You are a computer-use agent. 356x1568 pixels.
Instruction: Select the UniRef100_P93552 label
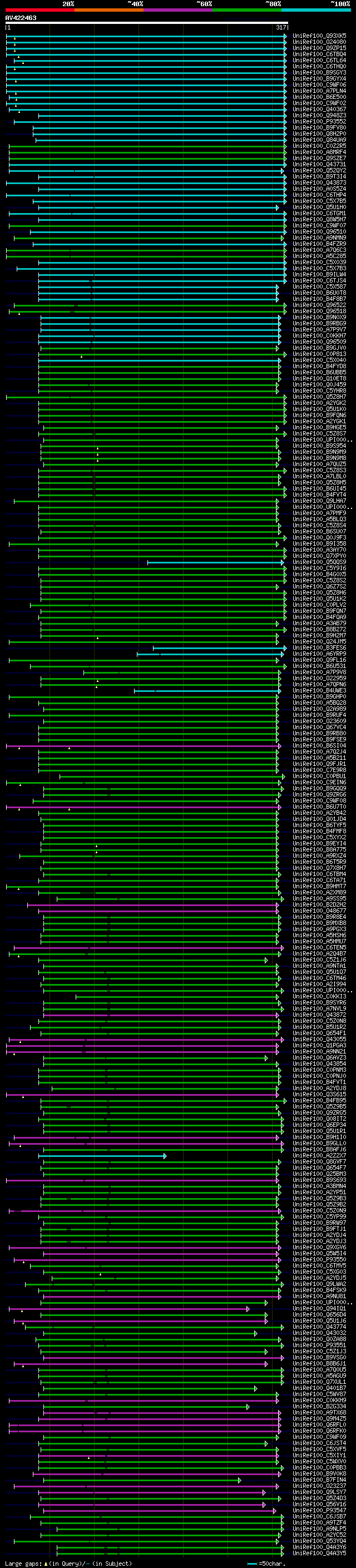click(319, 122)
